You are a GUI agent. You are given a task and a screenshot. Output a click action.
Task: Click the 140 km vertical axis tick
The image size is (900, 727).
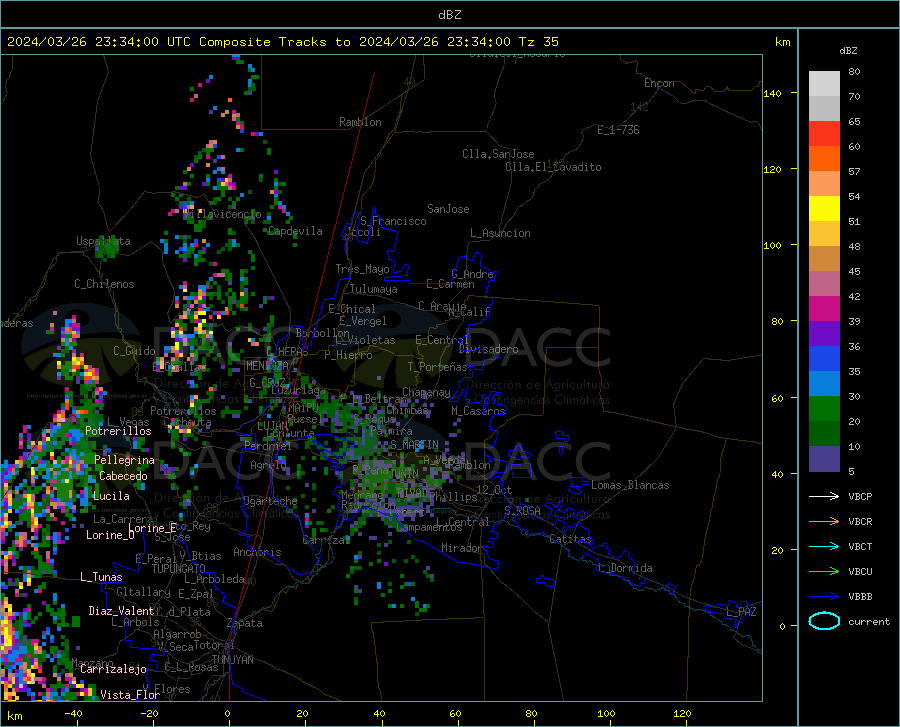click(772, 93)
